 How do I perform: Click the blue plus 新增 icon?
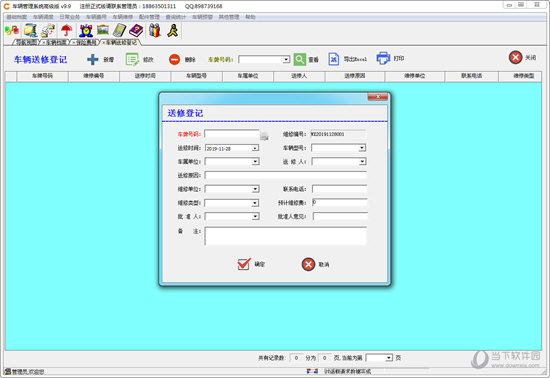click(93, 59)
